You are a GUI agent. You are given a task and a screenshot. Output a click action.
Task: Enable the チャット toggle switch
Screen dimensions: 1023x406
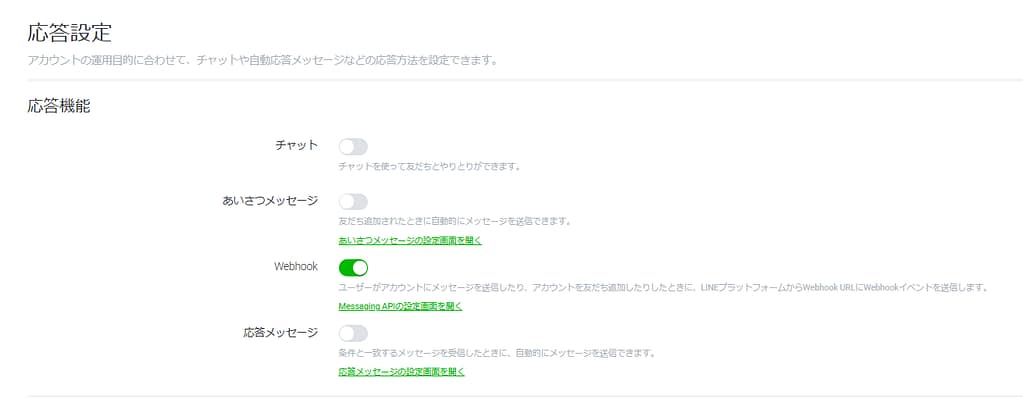353,147
